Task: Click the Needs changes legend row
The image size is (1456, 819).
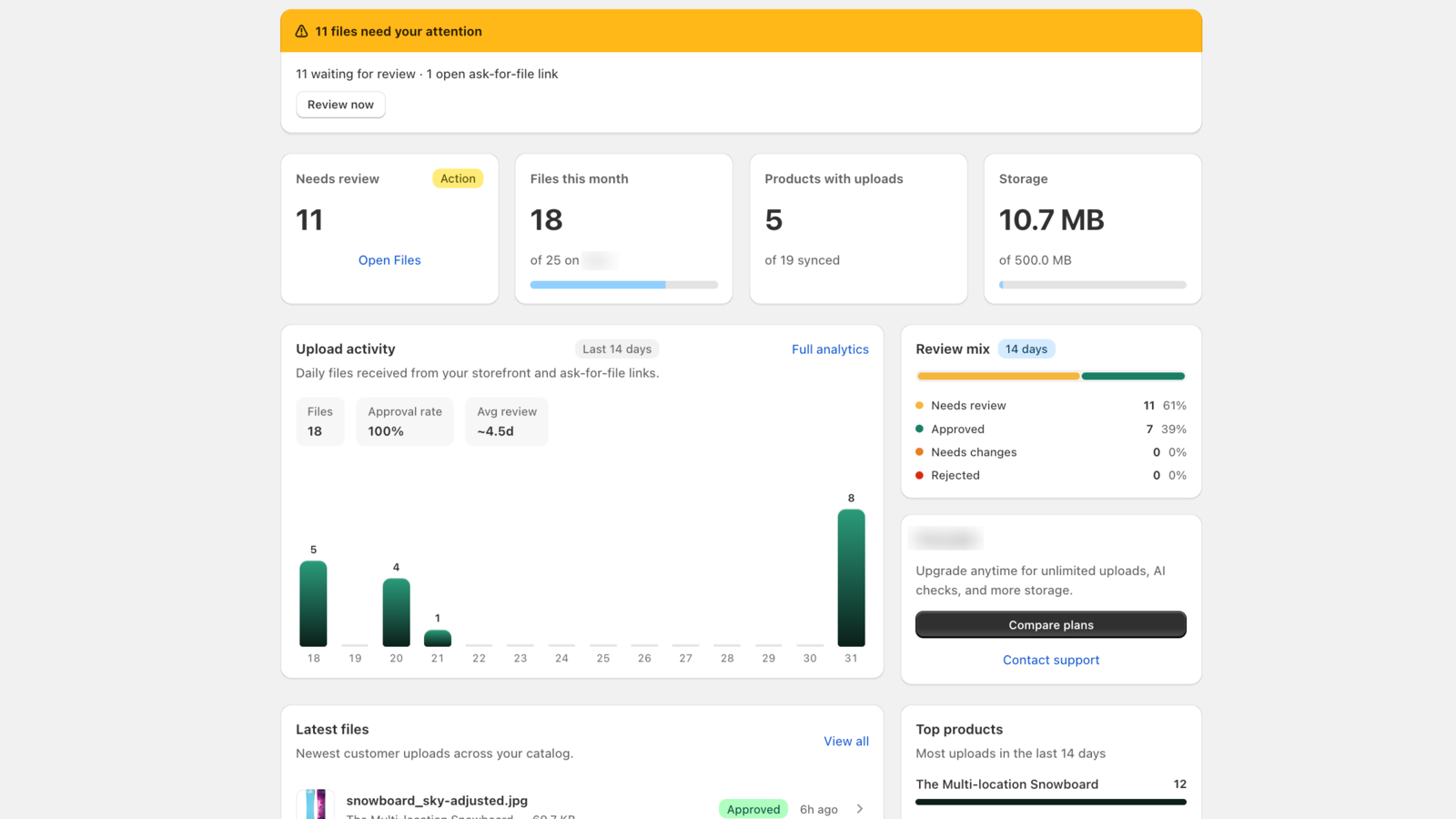Action: coord(1051,452)
